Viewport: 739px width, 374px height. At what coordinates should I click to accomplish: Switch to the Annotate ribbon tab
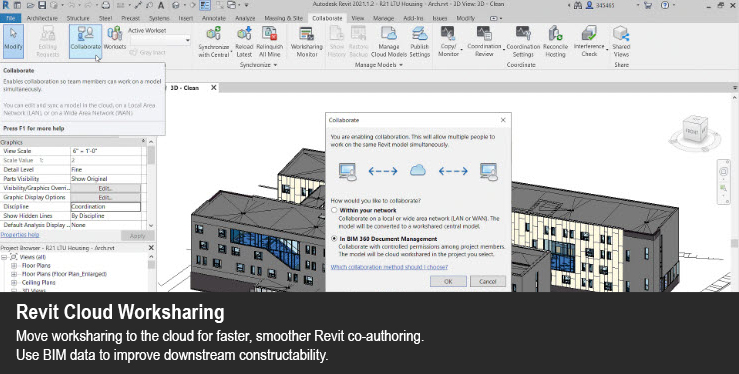coord(214,18)
